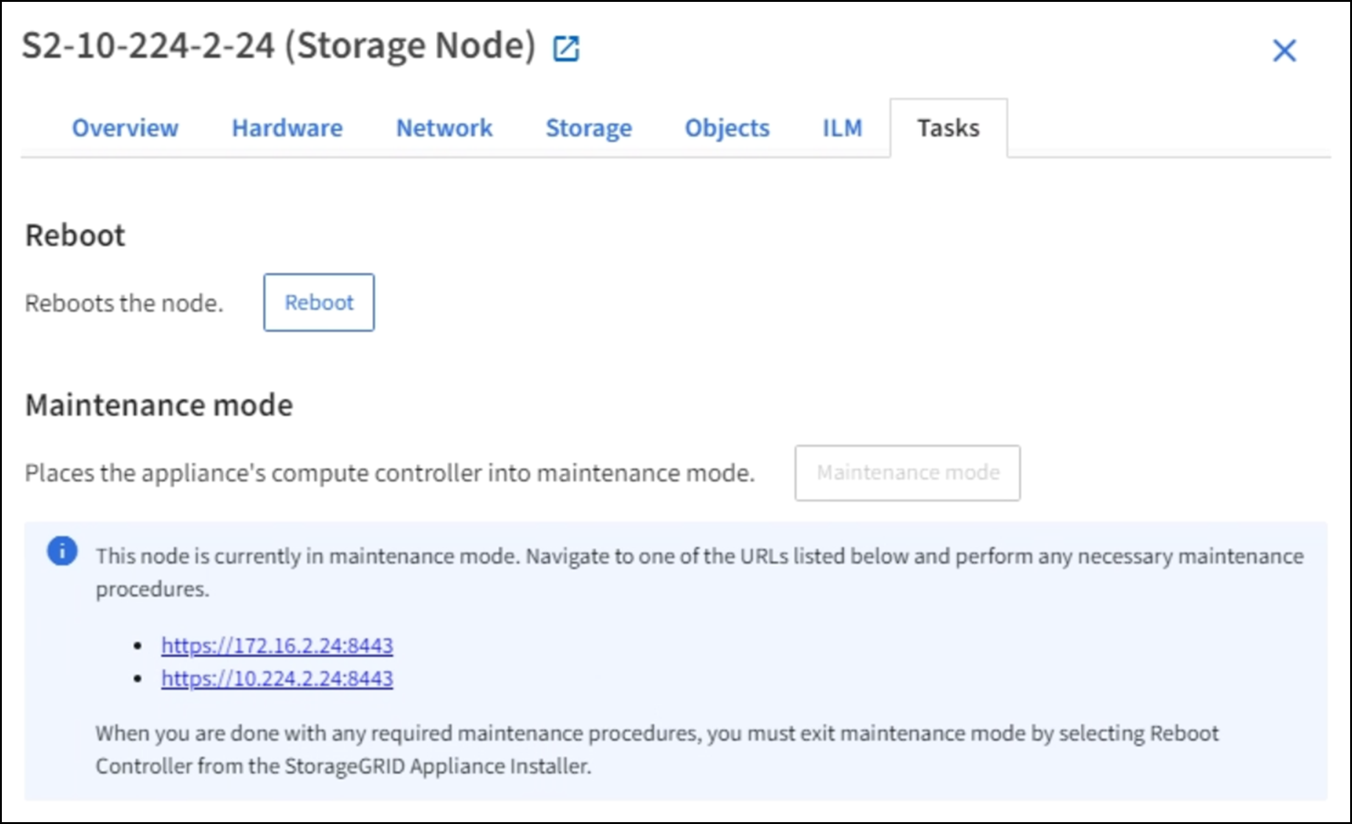
Task: Follow the https://10.224.2.24:8443 link
Action: tap(277, 679)
